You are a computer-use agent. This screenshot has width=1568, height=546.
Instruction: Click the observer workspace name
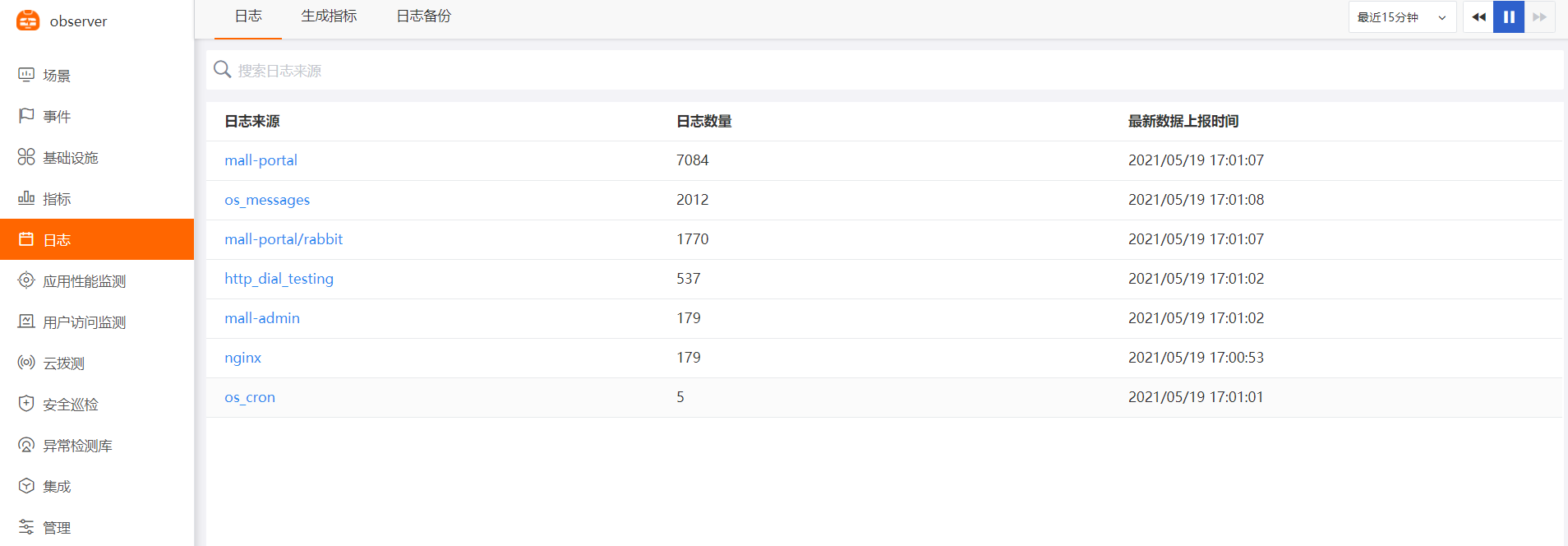(x=78, y=21)
